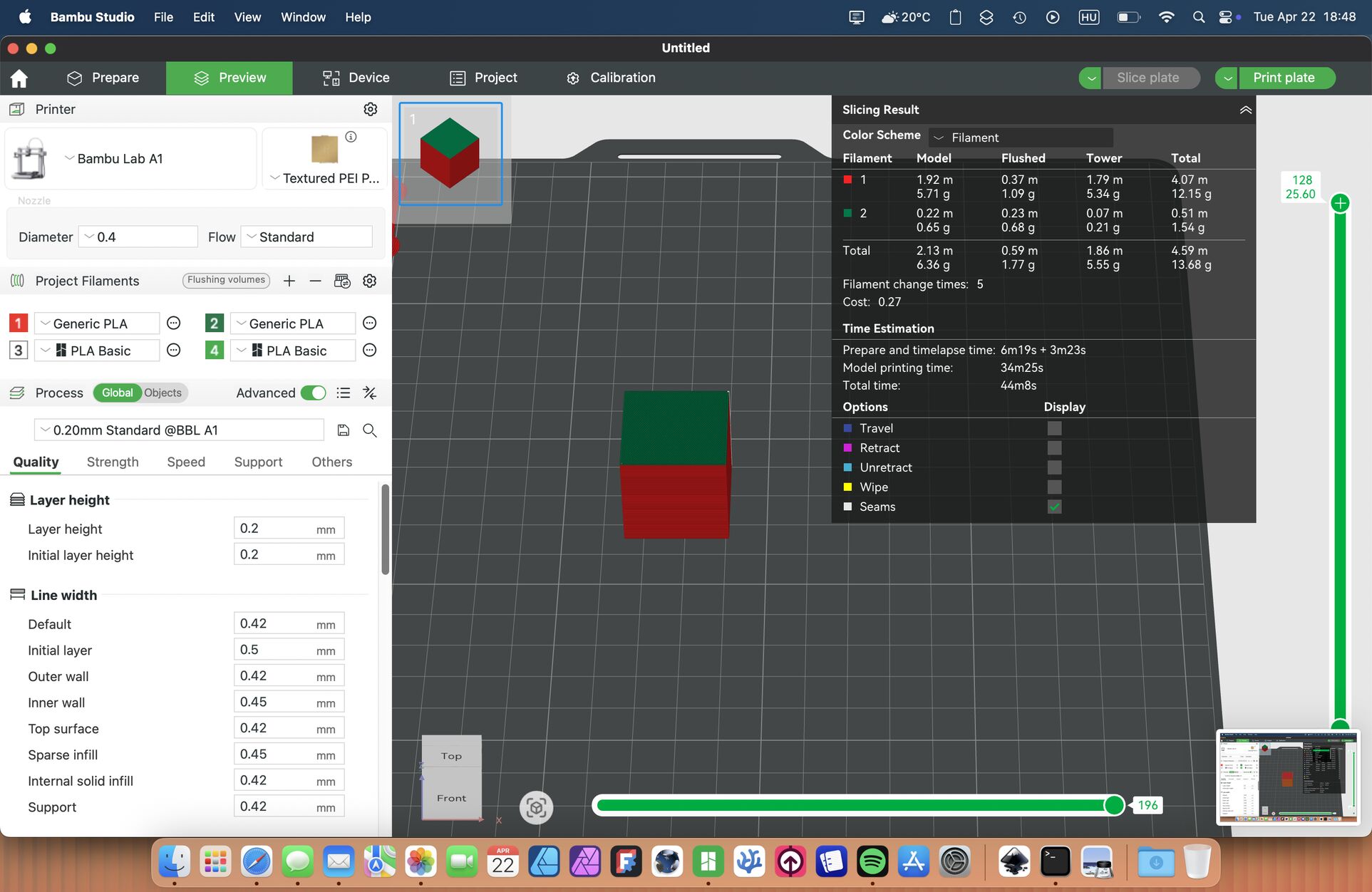Open printer settings gear icon

pyautogui.click(x=370, y=109)
